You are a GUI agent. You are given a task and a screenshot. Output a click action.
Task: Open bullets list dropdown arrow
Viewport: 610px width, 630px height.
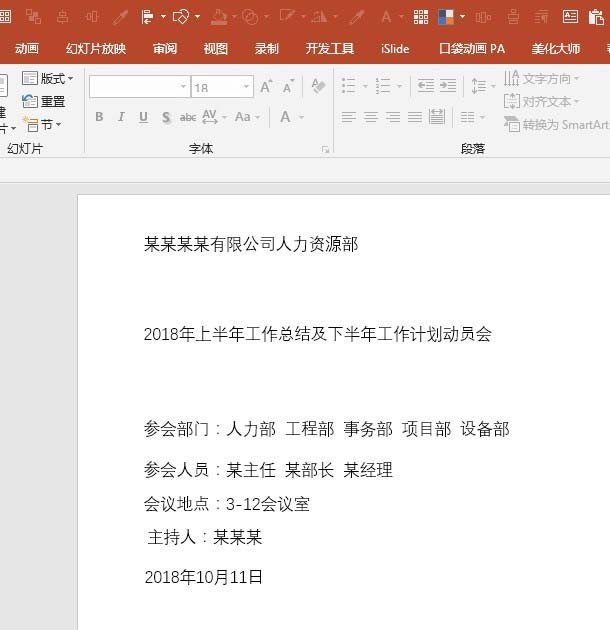(x=365, y=86)
